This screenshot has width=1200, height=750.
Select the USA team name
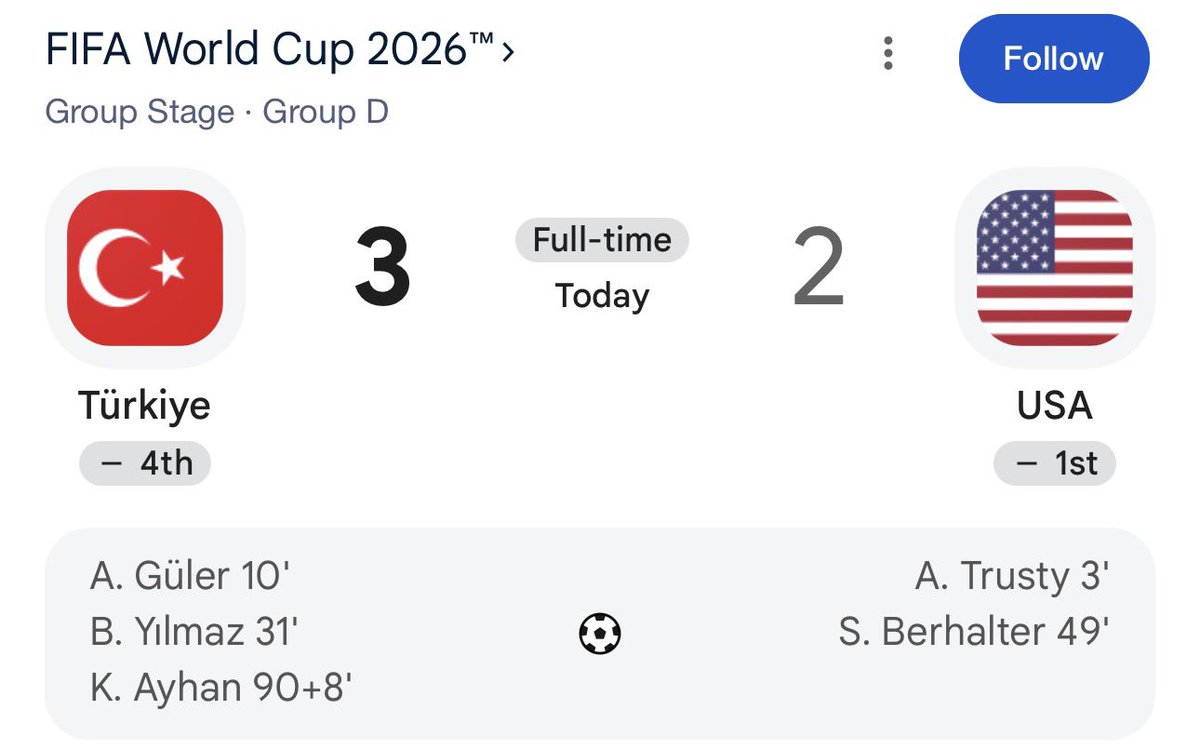[x=1054, y=406]
